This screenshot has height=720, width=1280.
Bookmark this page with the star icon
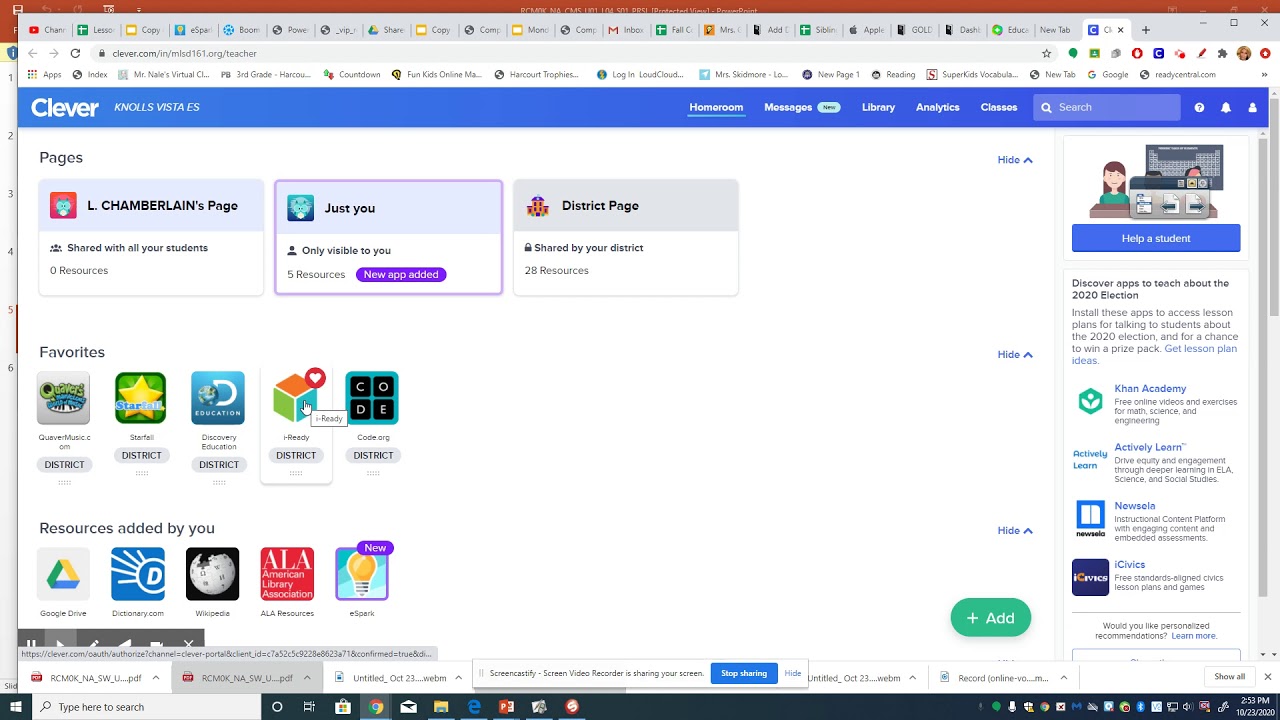1046,53
